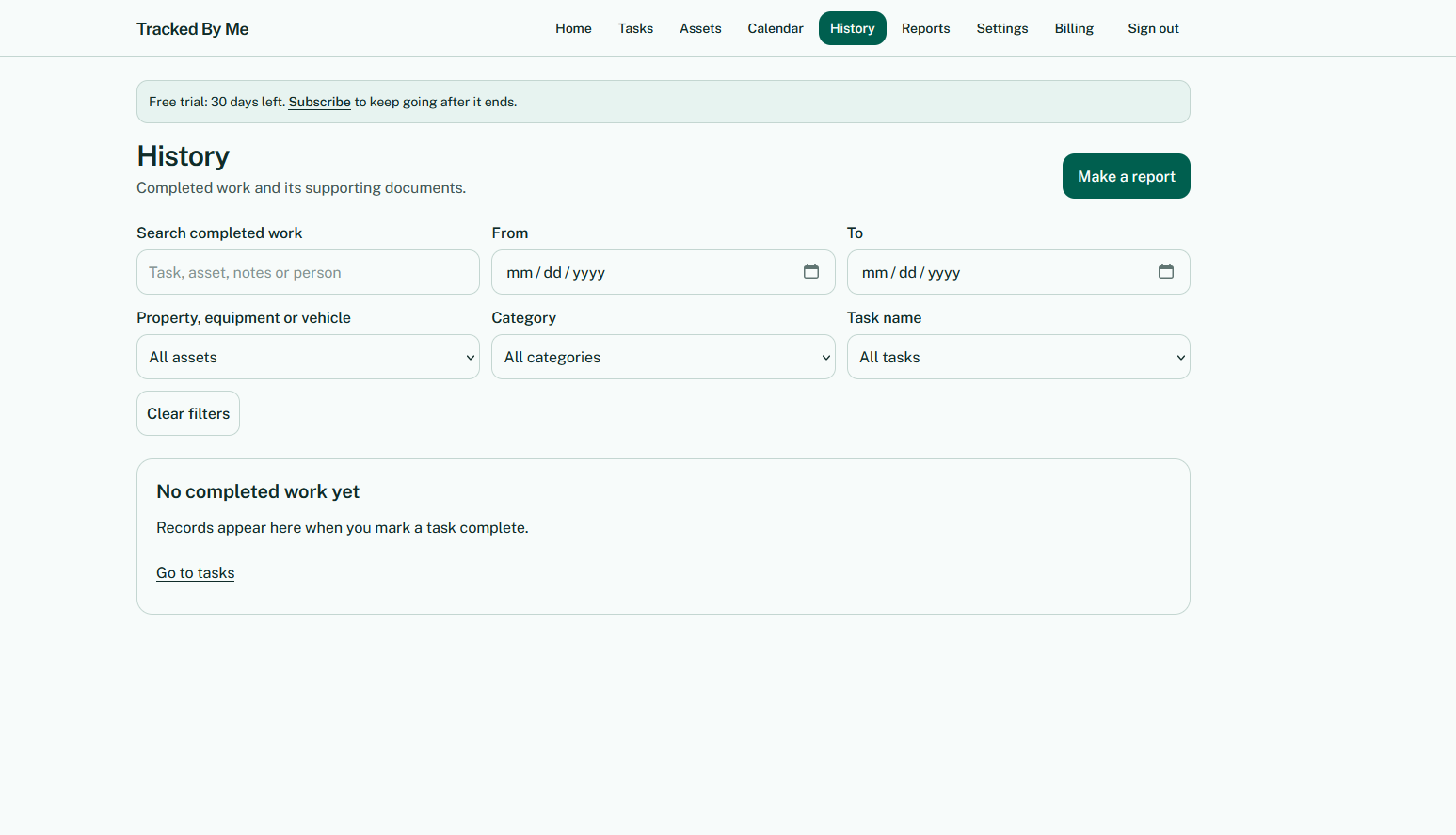Click the Make a report button
This screenshot has width=1456, height=835.
click(1127, 176)
